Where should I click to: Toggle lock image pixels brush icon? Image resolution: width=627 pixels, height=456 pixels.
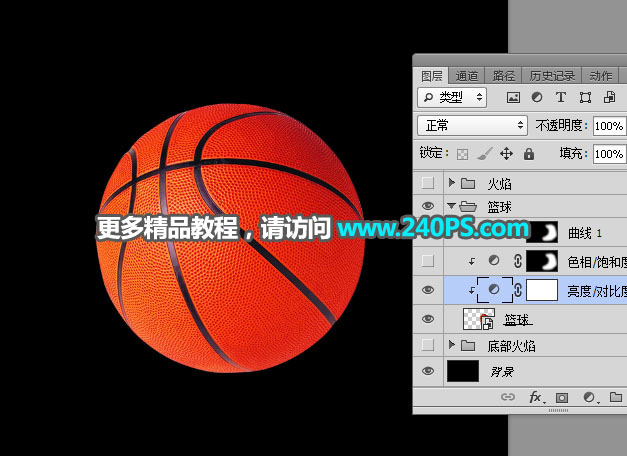click(485, 154)
